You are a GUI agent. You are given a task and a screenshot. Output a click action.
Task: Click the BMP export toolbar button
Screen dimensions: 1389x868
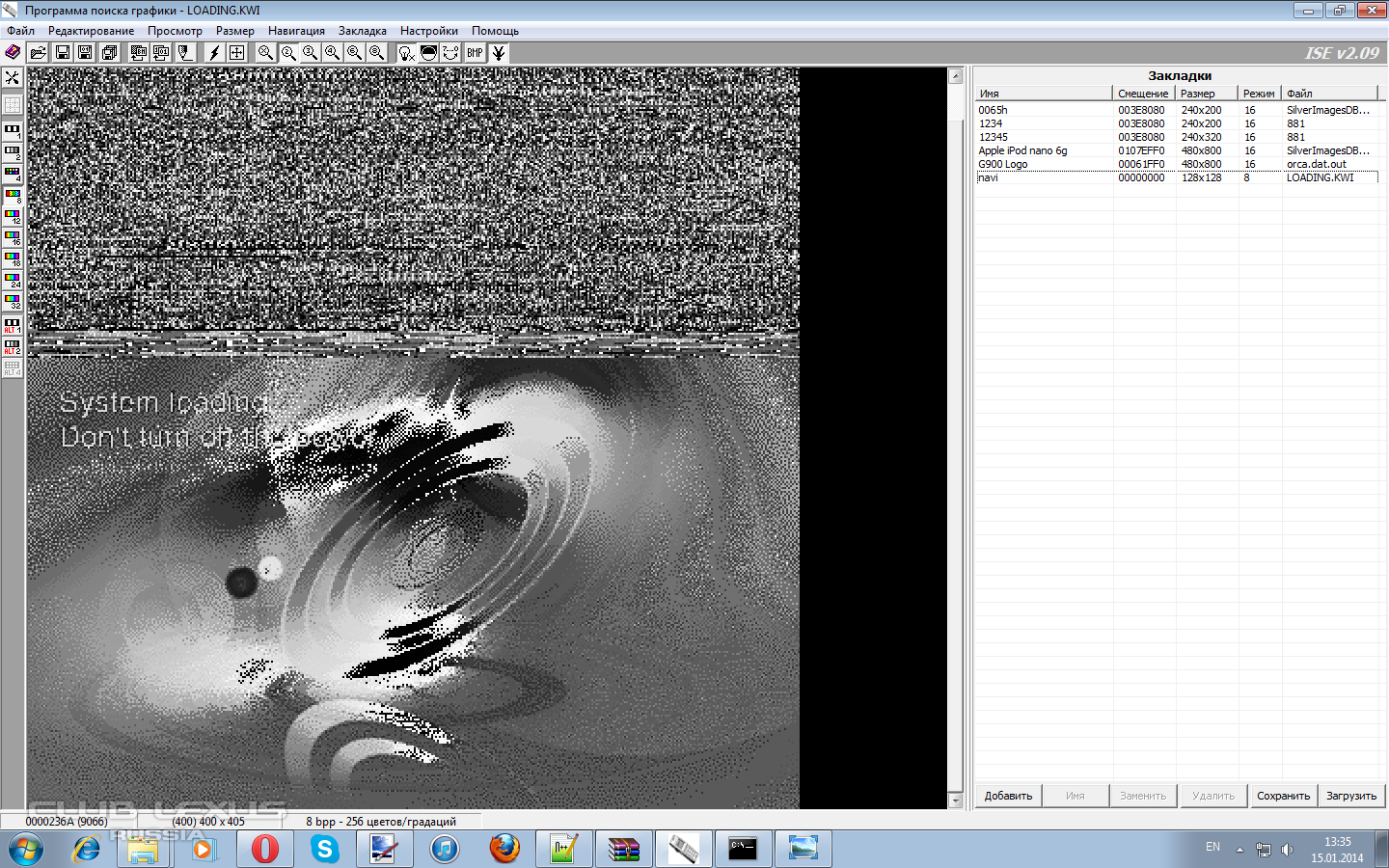(476, 53)
